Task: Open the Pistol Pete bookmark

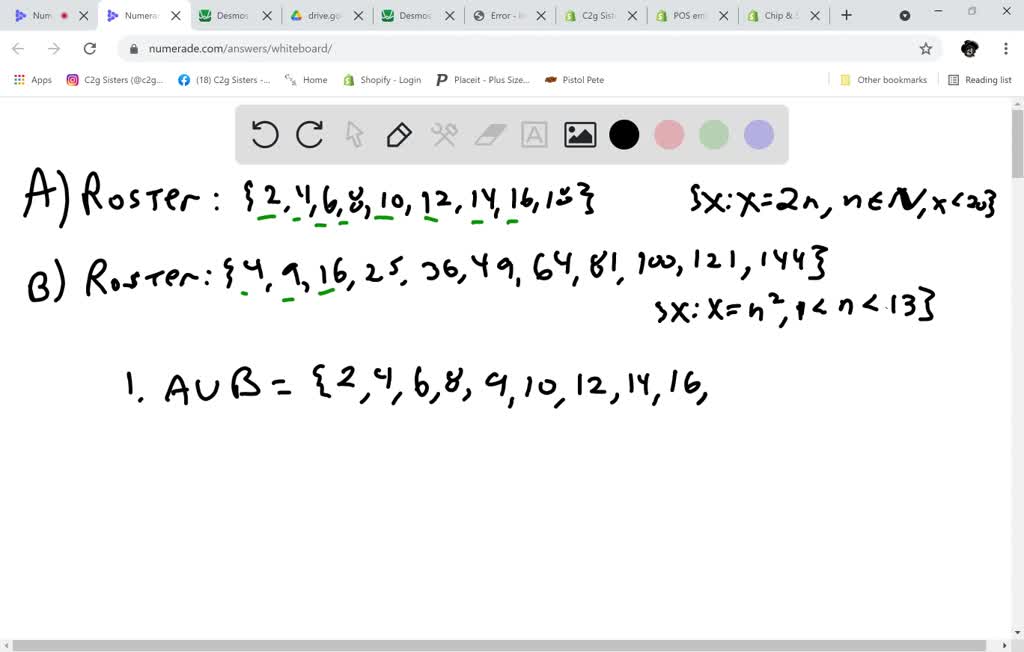Action: [573, 80]
